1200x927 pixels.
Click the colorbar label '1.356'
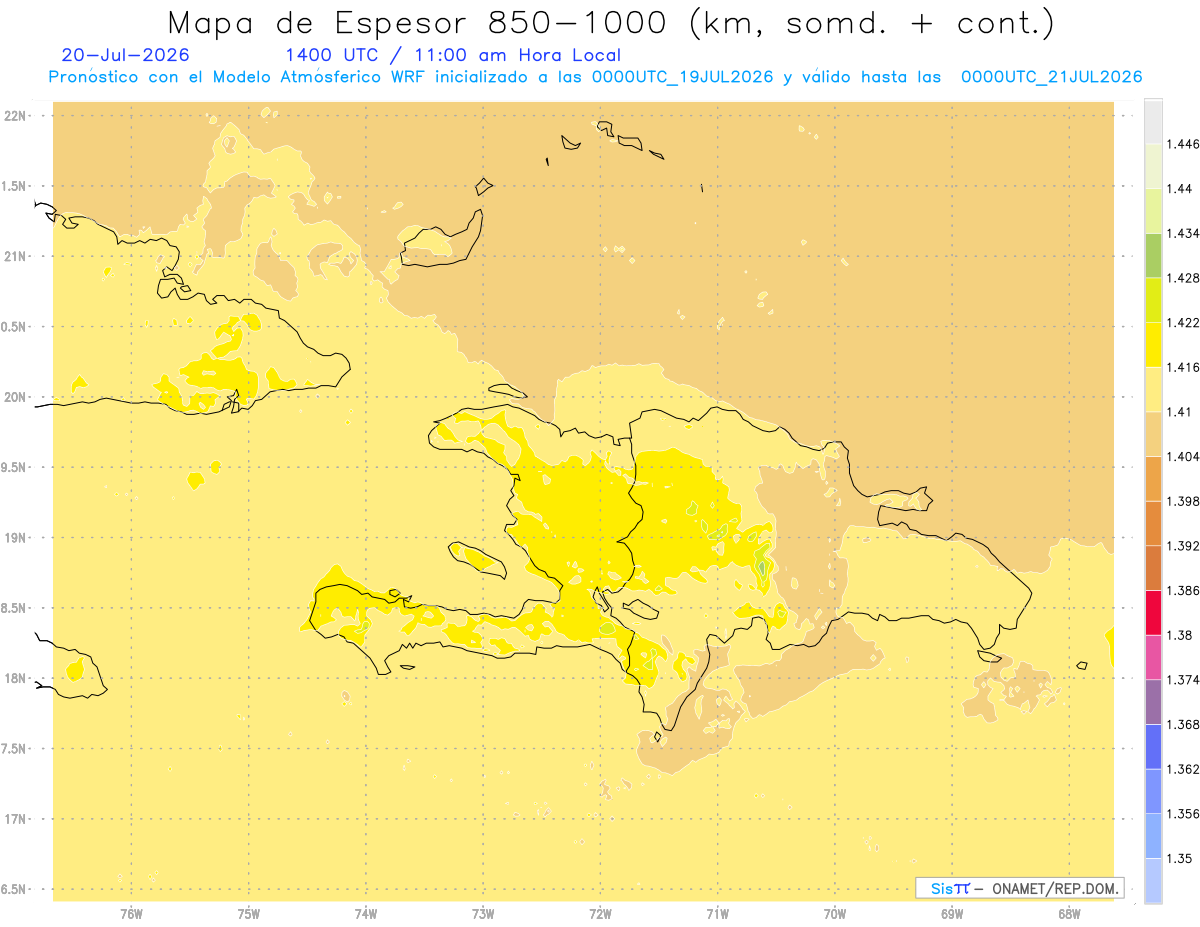(x=1182, y=813)
